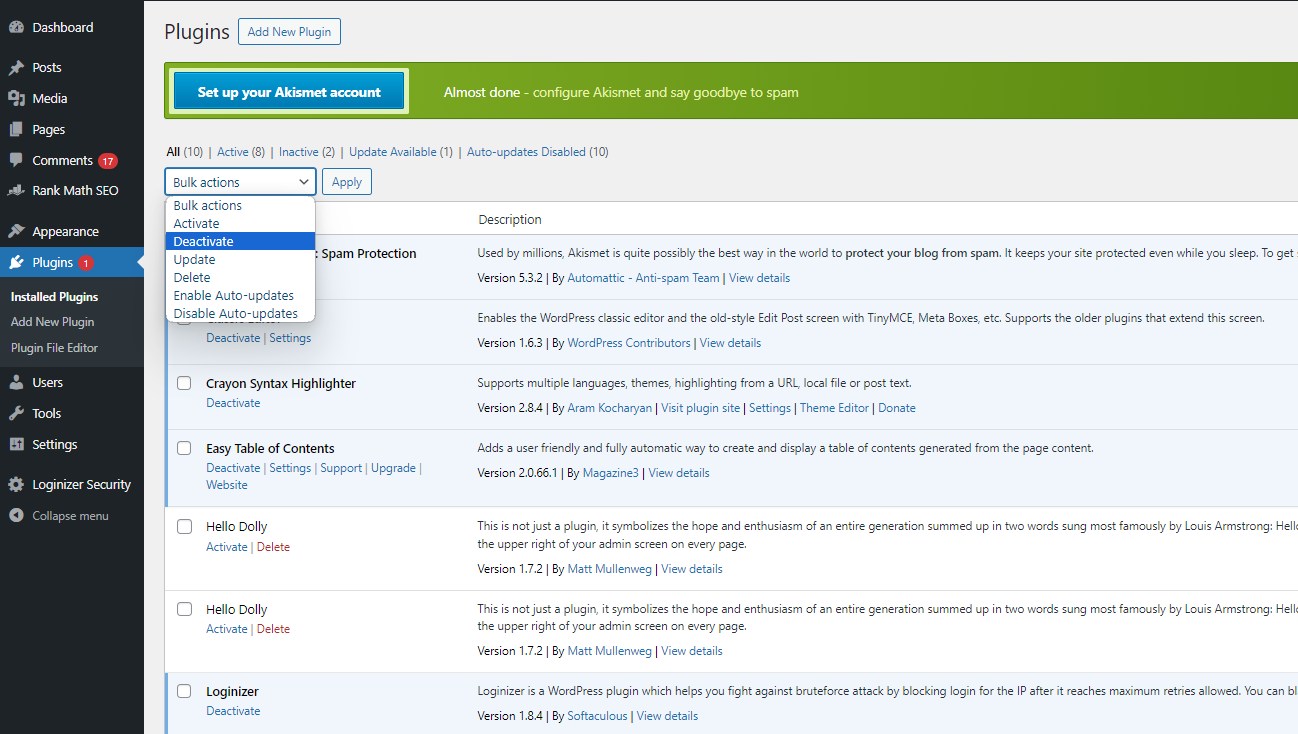Filter plugins by the Inactive tab
1298x734 pixels.
(298, 152)
